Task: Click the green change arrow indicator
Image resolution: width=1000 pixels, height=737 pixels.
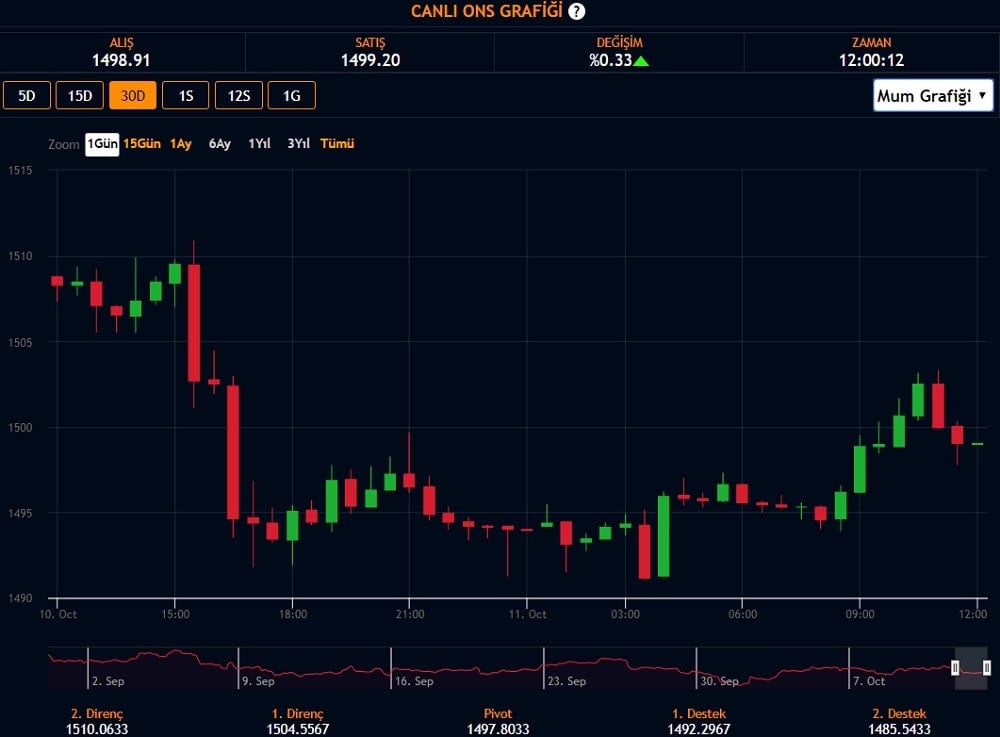Action: [x=641, y=60]
